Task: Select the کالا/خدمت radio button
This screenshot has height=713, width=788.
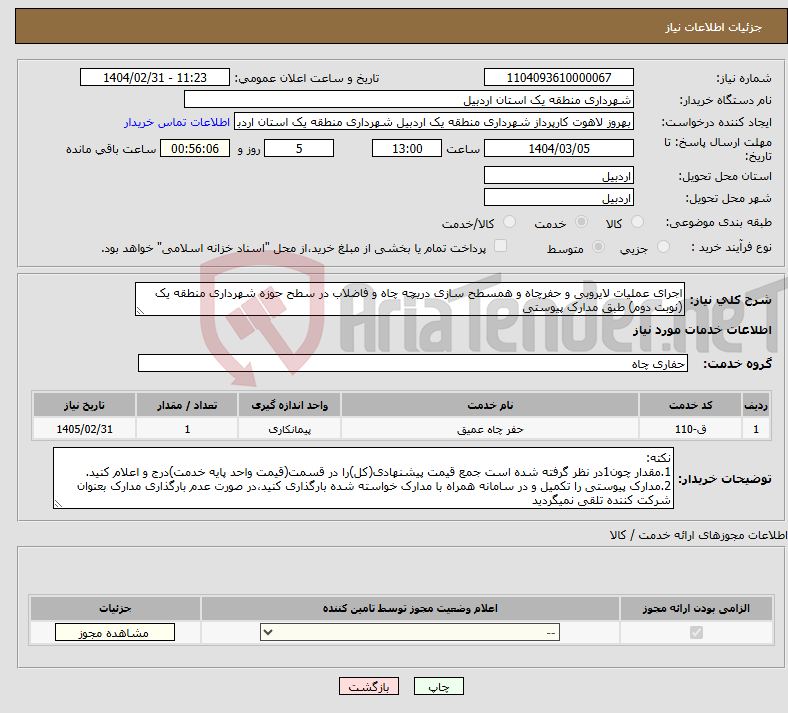Action: (x=510, y=222)
